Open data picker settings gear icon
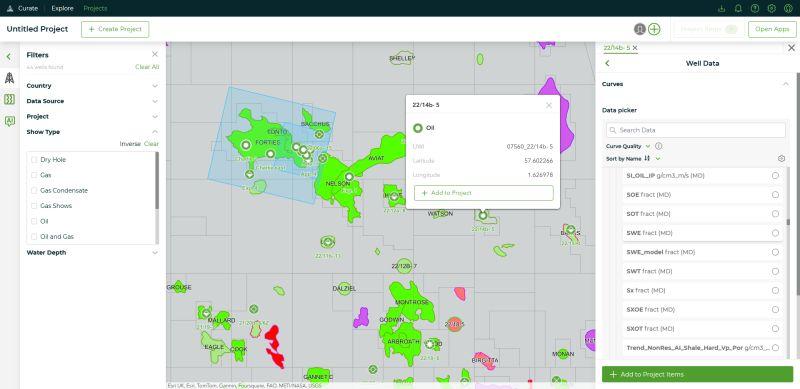Image resolution: width=800 pixels, height=389 pixels. point(781,159)
